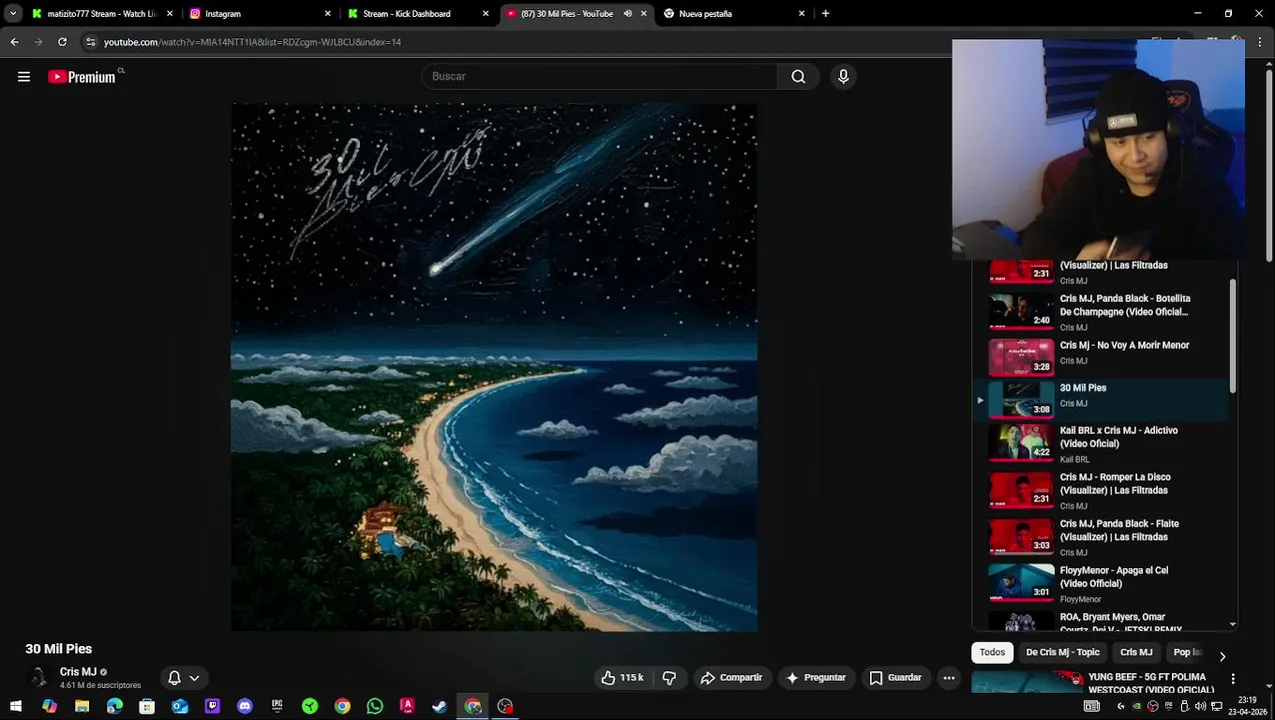Image resolution: width=1275 pixels, height=720 pixels.
Task: Click the share arrow icon labeled Compartir
Action: (x=708, y=678)
